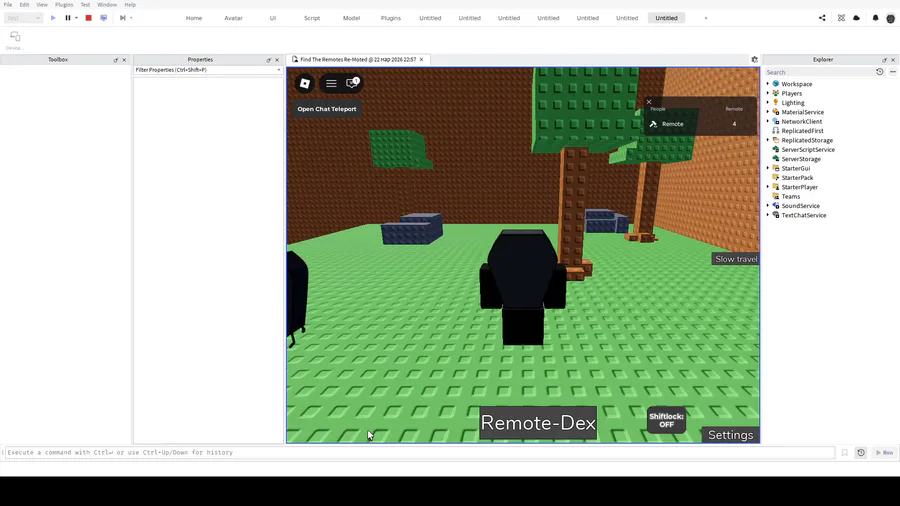The width and height of the screenshot is (900, 506).
Task: Expand the MaterialService node
Action: [x=768, y=112]
